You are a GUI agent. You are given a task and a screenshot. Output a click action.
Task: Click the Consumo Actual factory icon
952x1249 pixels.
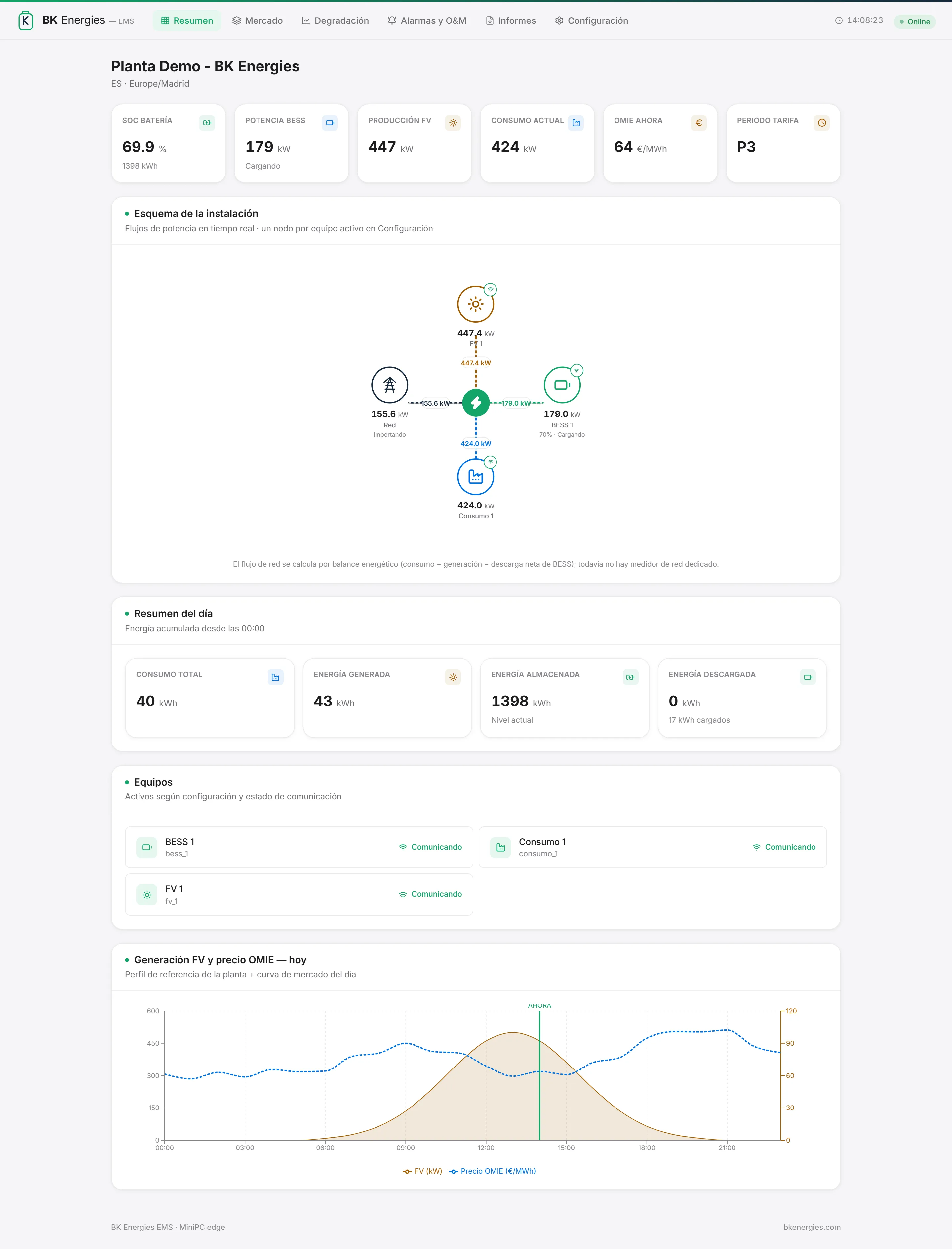pos(576,122)
